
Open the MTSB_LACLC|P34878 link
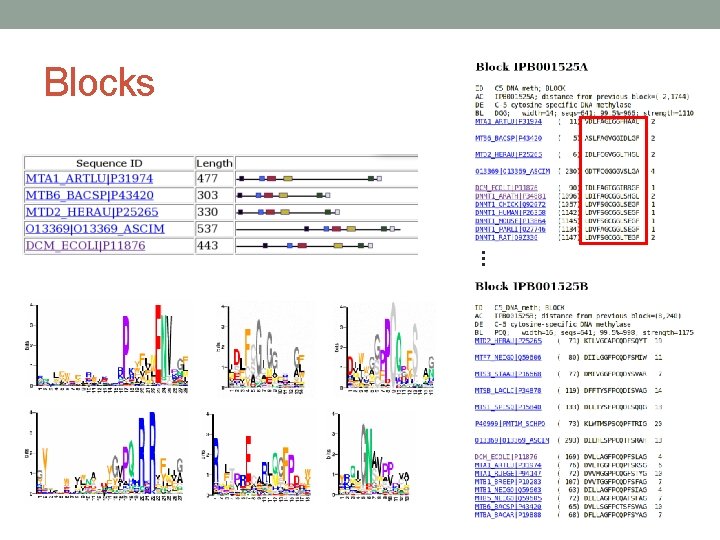click(508, 390)
